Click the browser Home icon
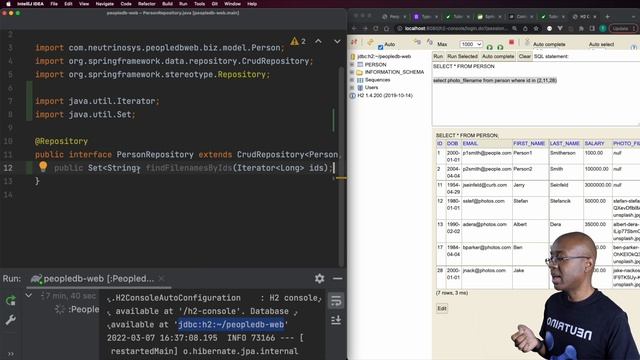The height and width of the screenshot is (360, 640). coord(386,29)
